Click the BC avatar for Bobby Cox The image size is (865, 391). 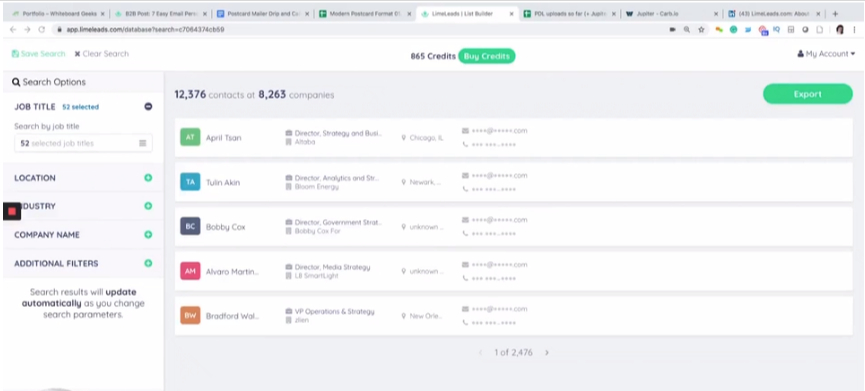coord(190,226)
